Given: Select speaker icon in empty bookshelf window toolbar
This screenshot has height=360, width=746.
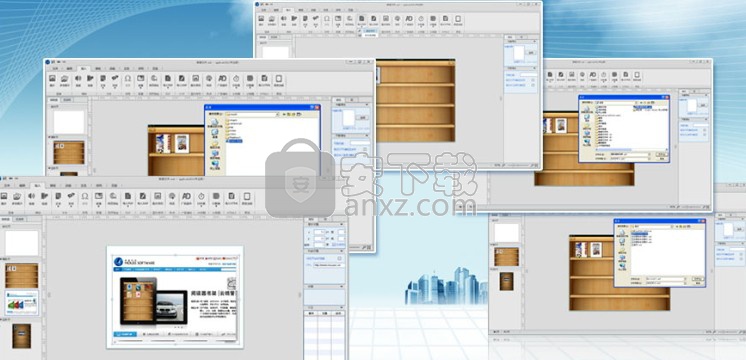Looking at the screenshot, I should point(283,18).
